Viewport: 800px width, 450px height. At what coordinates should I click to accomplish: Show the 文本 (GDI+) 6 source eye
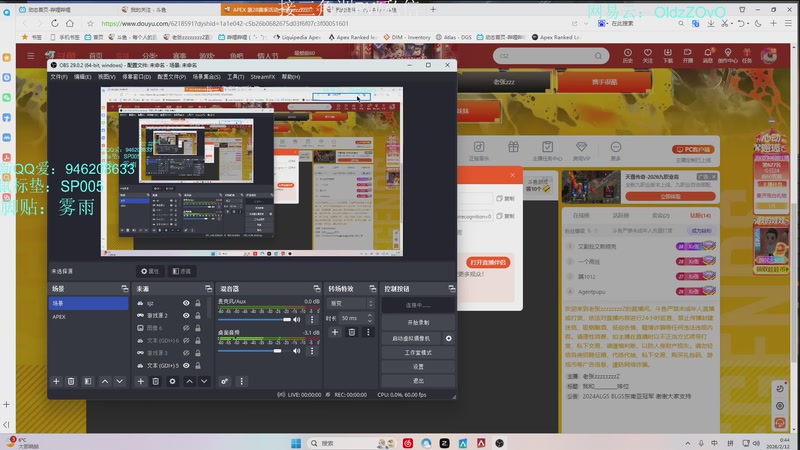[x=186, y=340]
